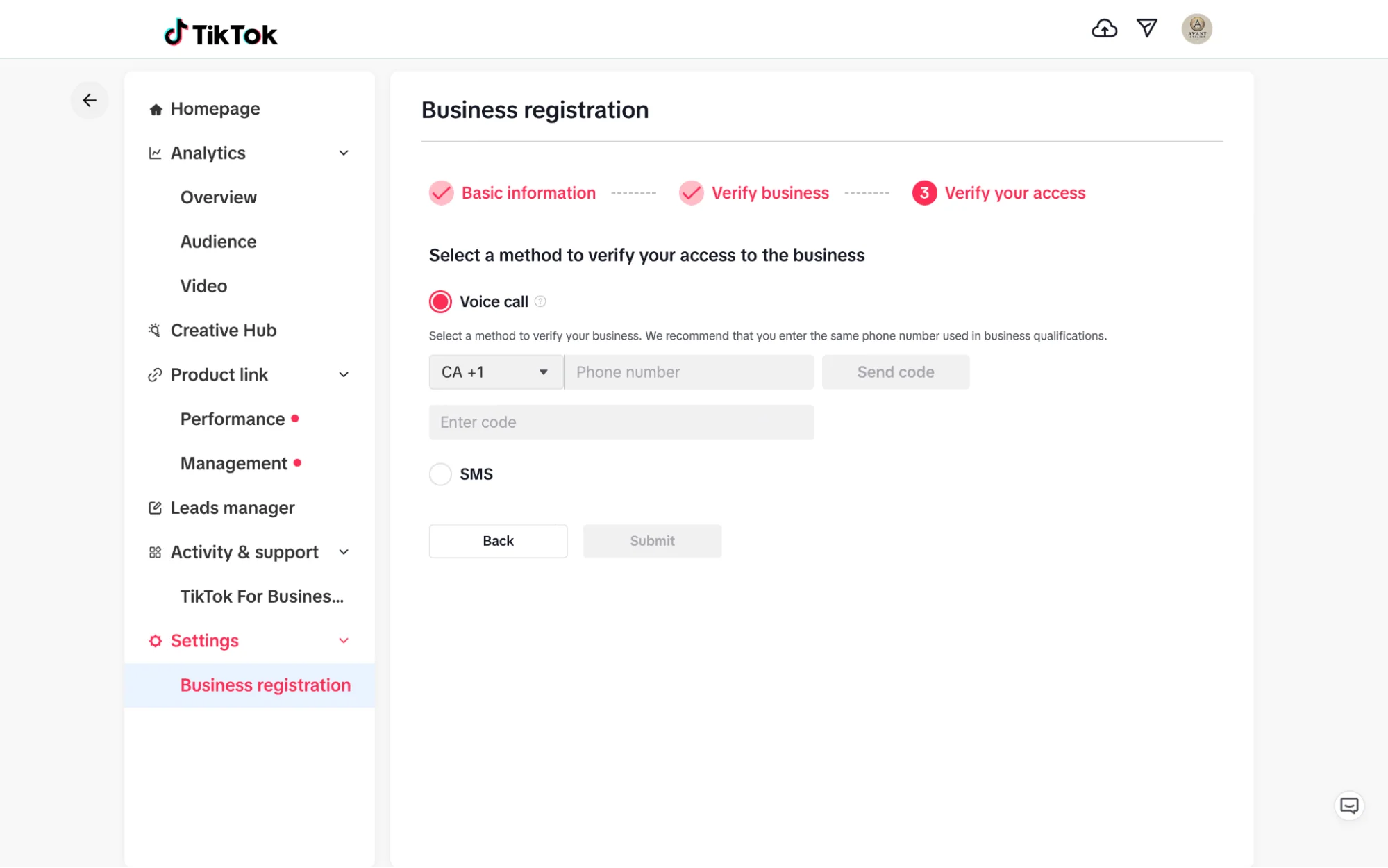
Task: Click the Voice call help icon
Action: (540, 301)
